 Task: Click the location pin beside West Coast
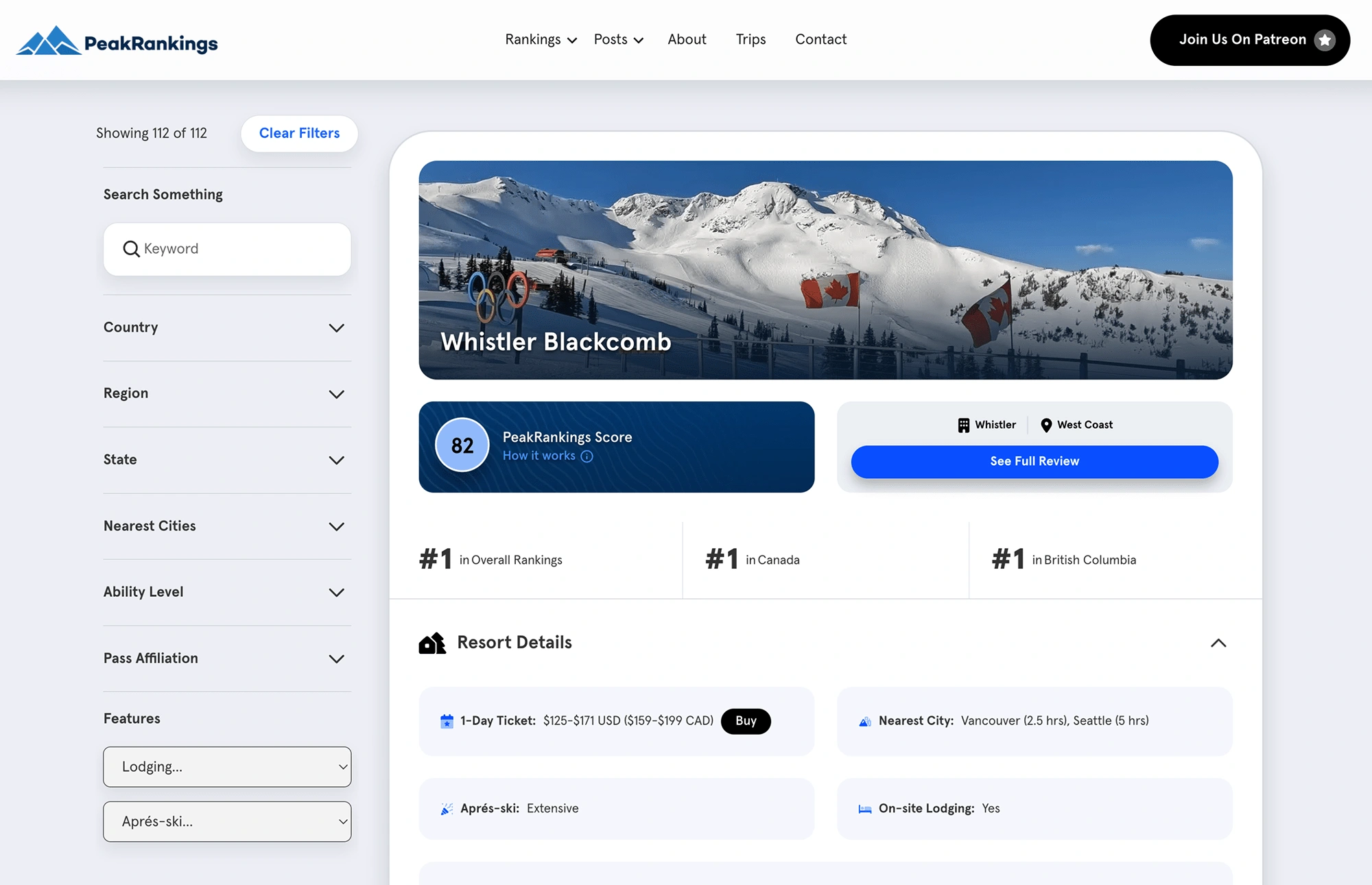[x=1046, y=425]
